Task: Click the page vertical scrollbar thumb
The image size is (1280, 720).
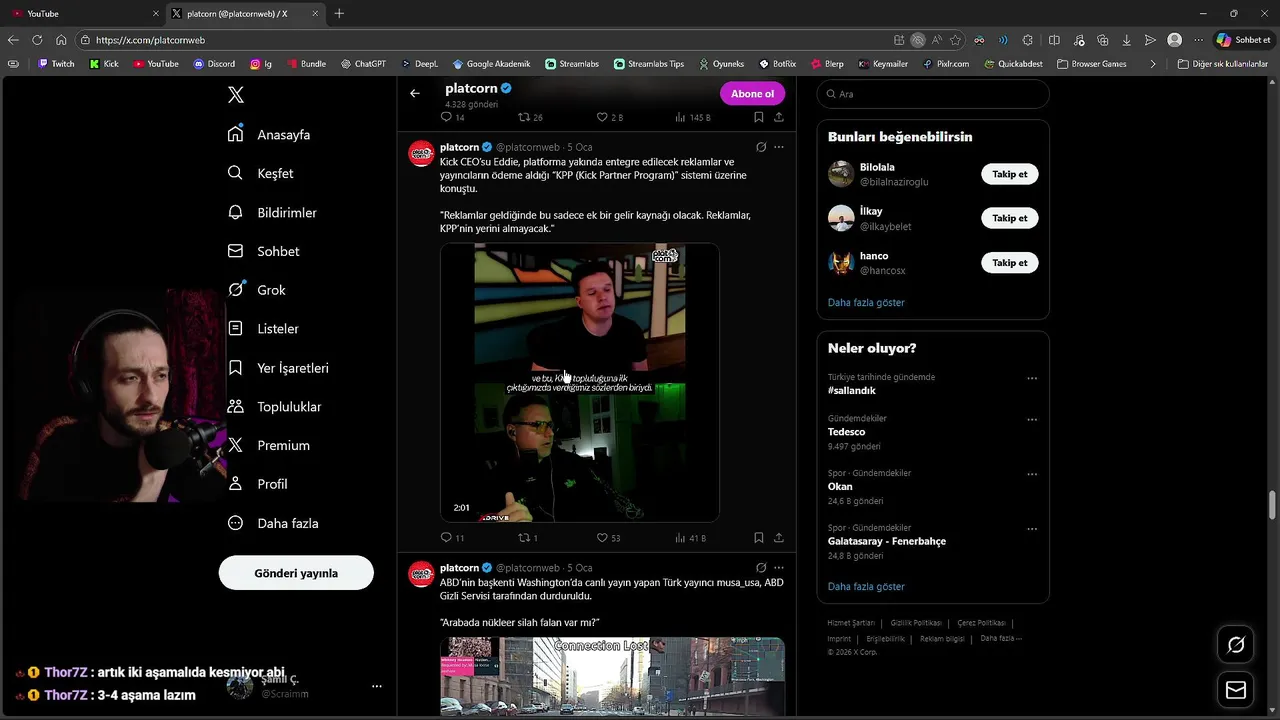Action: pos(1272,505)
